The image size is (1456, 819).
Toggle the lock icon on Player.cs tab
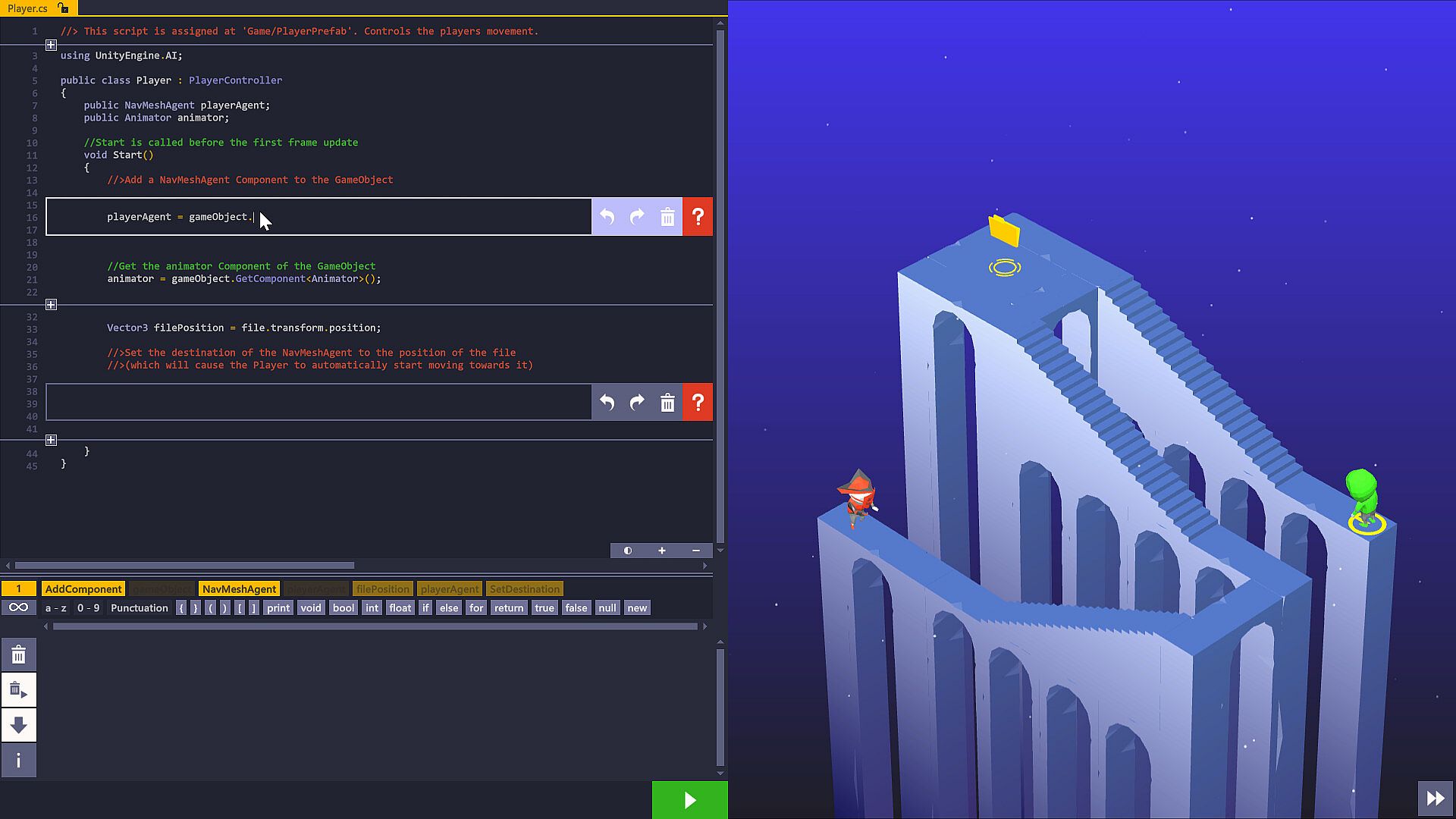point(63,8)
